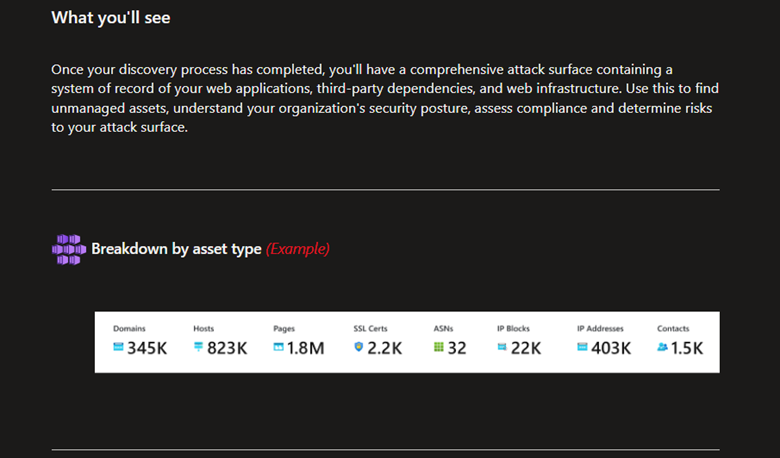The height and width of the screenshot is (458, 780).
Task: Click the IP Blocks icon beside 22K
Action: tap(502, 347)
